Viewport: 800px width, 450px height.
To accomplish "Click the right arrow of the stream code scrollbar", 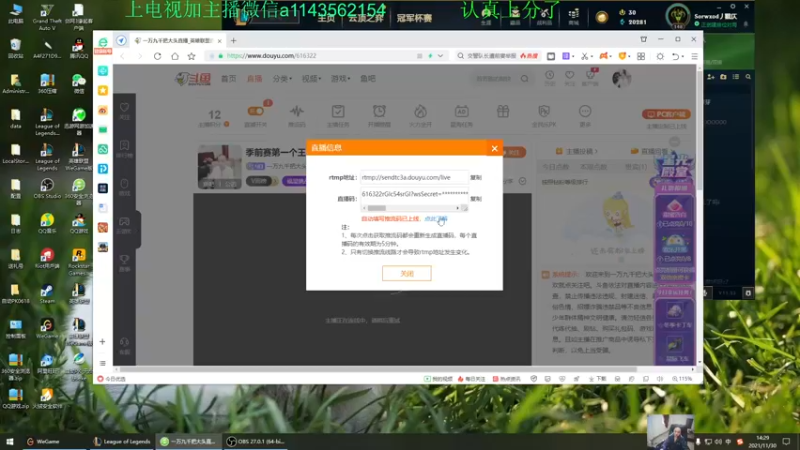I will 457,208.
